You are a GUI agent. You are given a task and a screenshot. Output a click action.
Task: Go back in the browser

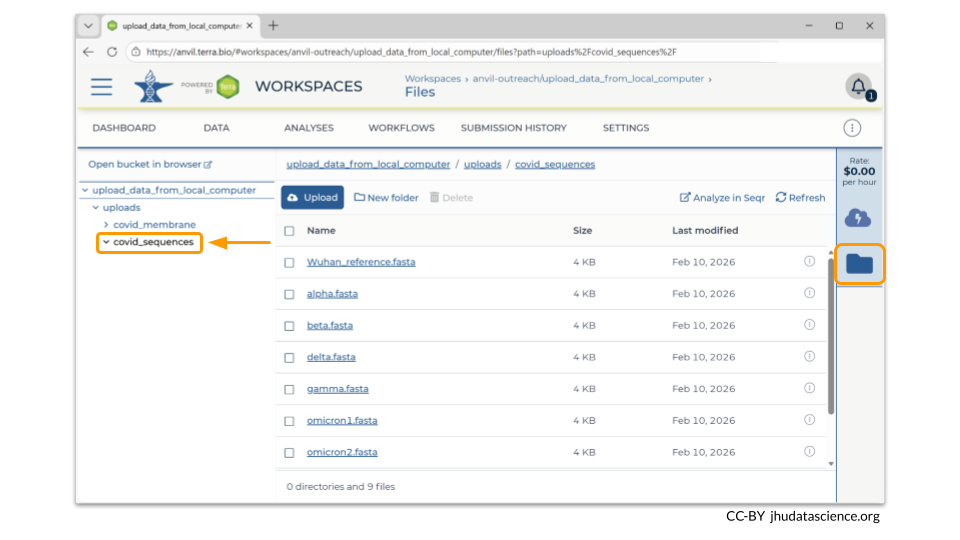coord(88,52)
